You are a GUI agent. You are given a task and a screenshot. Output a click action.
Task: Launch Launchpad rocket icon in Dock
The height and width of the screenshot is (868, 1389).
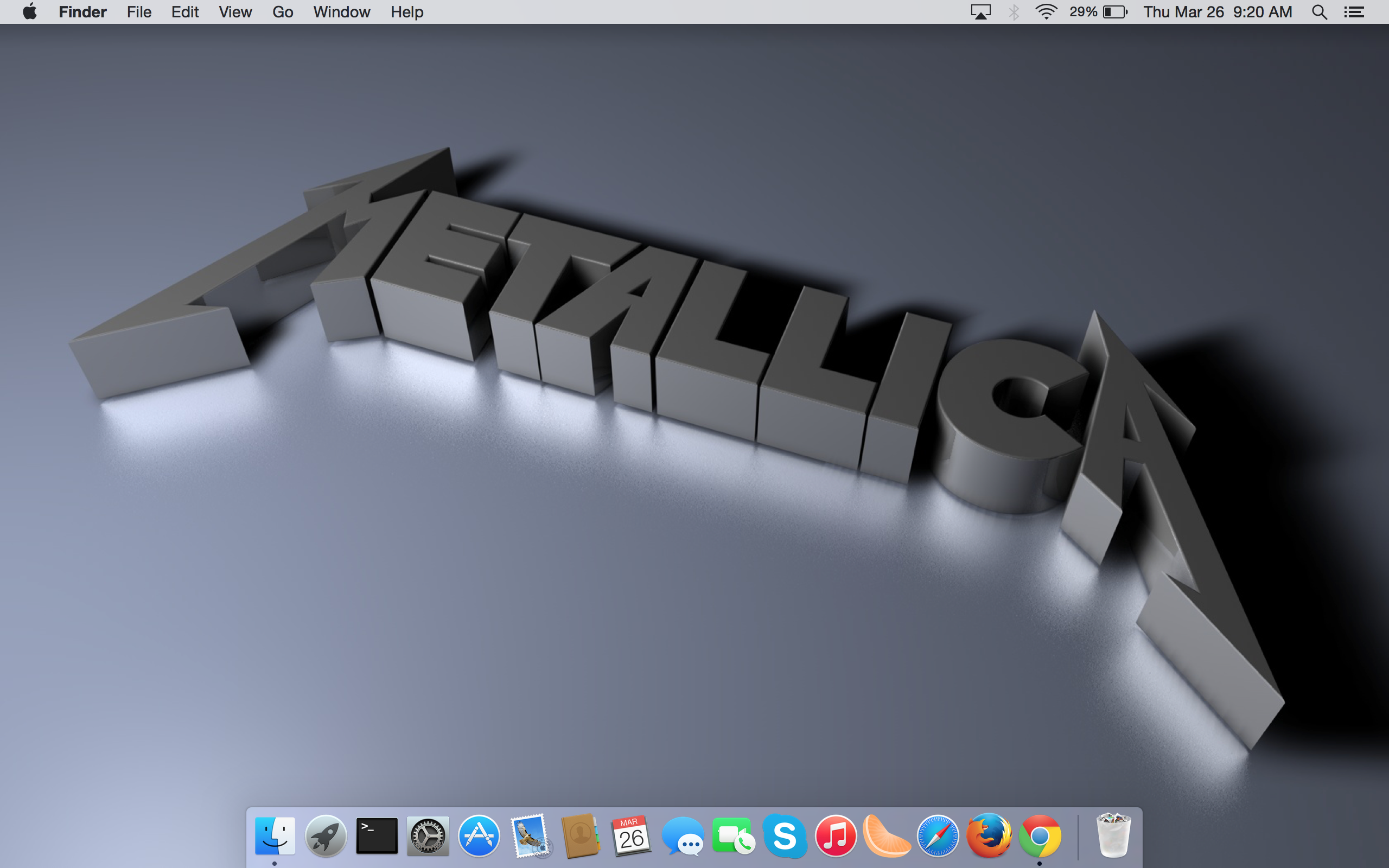tap(326, 836)
